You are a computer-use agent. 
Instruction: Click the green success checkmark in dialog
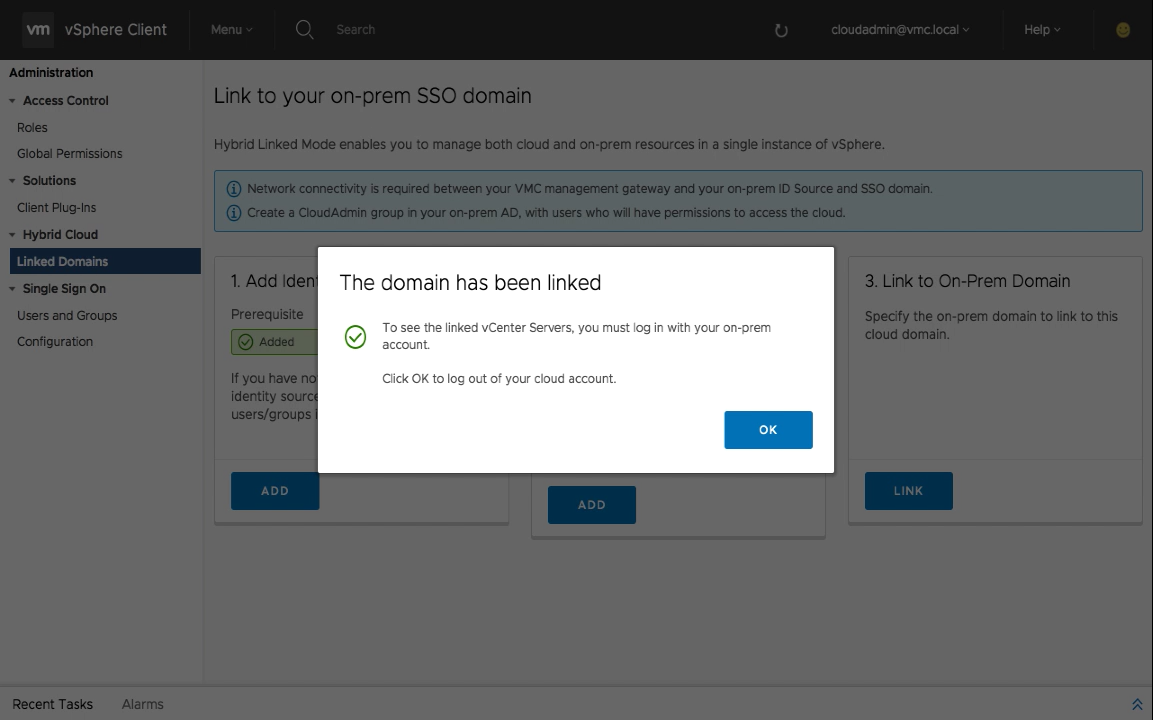point(355,337)
